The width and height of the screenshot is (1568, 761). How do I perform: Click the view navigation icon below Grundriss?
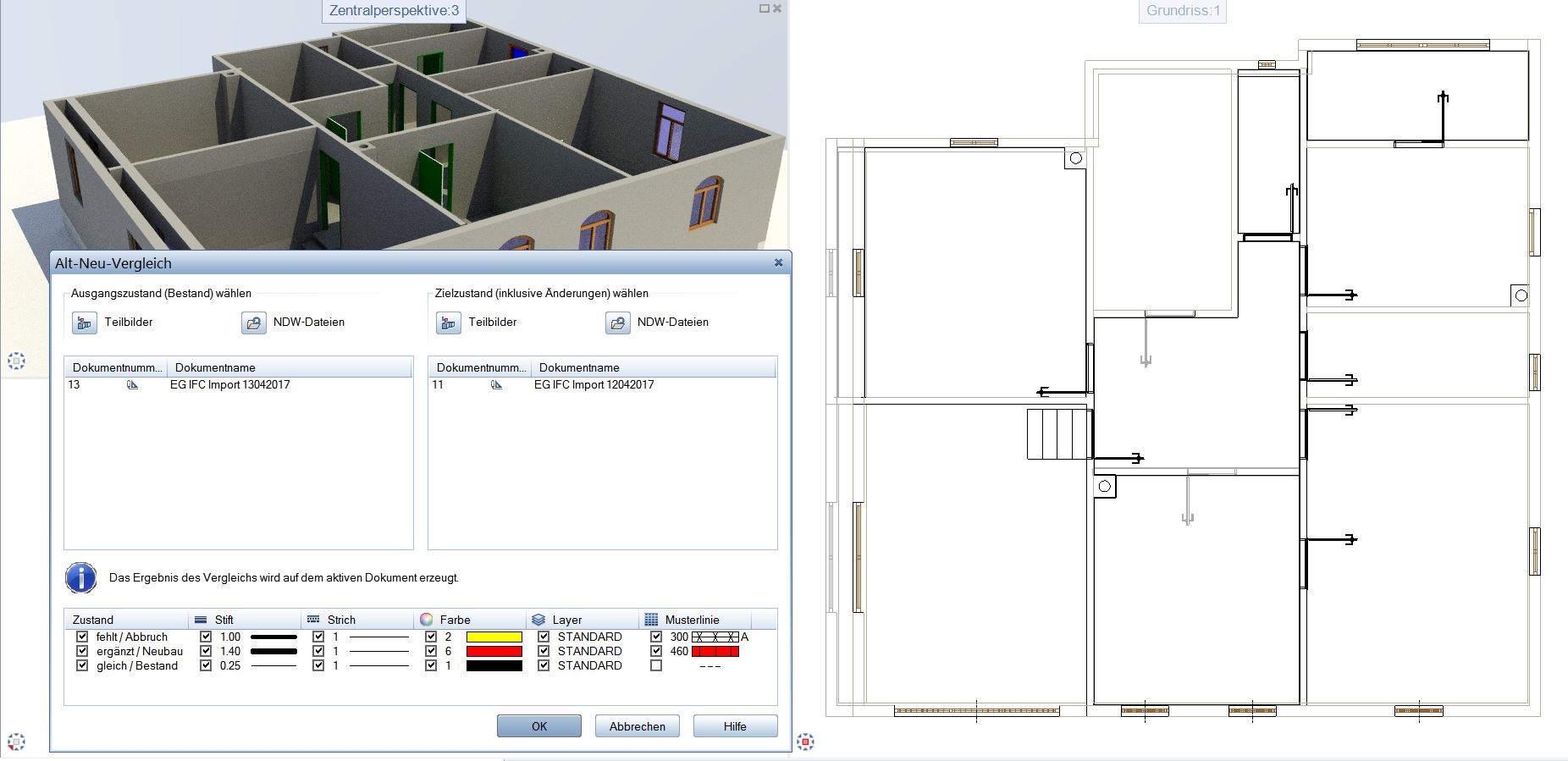click(805, 742)
